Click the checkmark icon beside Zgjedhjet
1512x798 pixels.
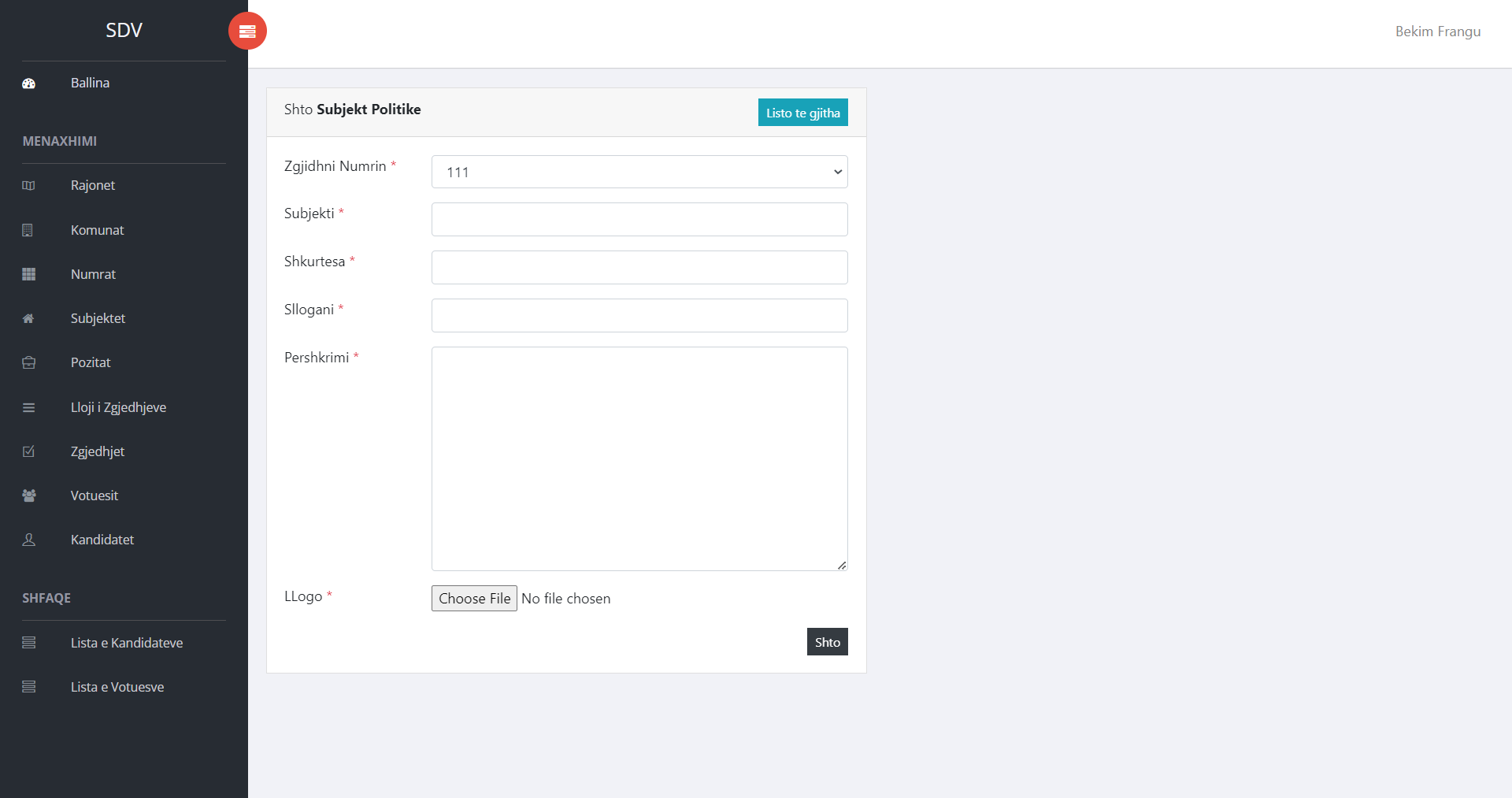[28, 451]
